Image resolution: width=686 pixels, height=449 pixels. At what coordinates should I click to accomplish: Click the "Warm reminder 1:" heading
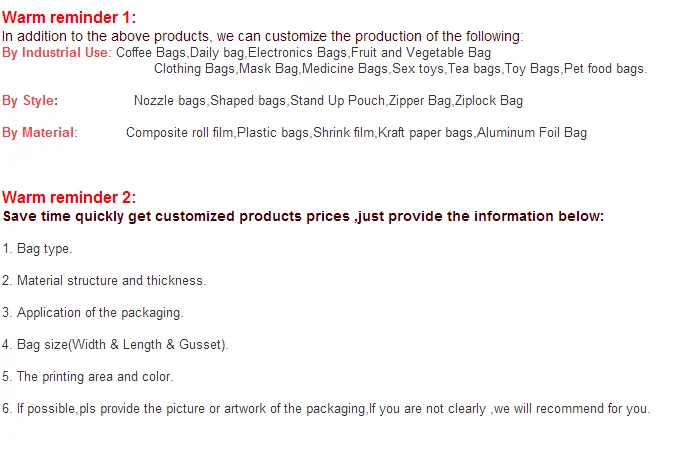69,18
